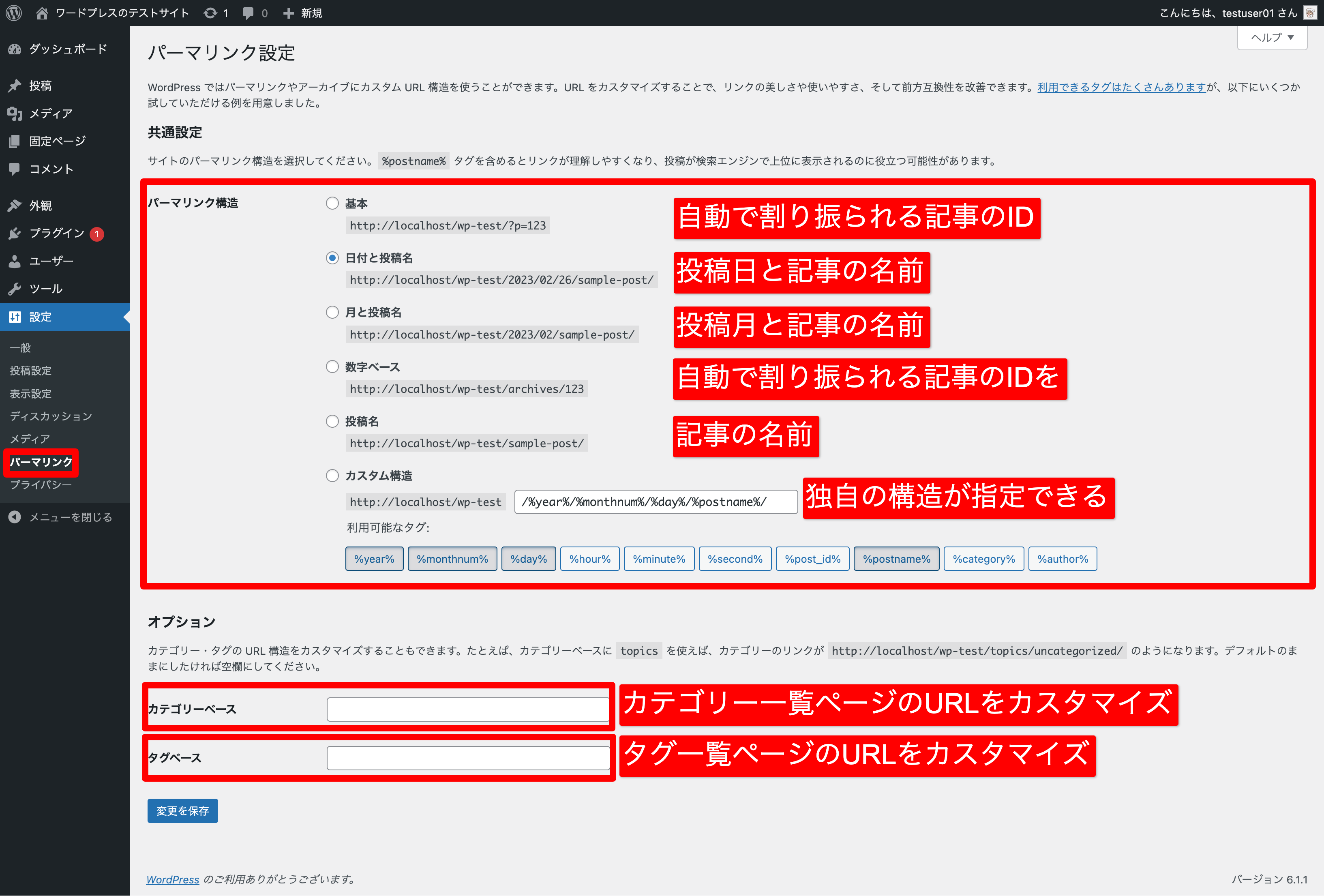
Task: Open メディア settings submenu
Action: (30, 439)
